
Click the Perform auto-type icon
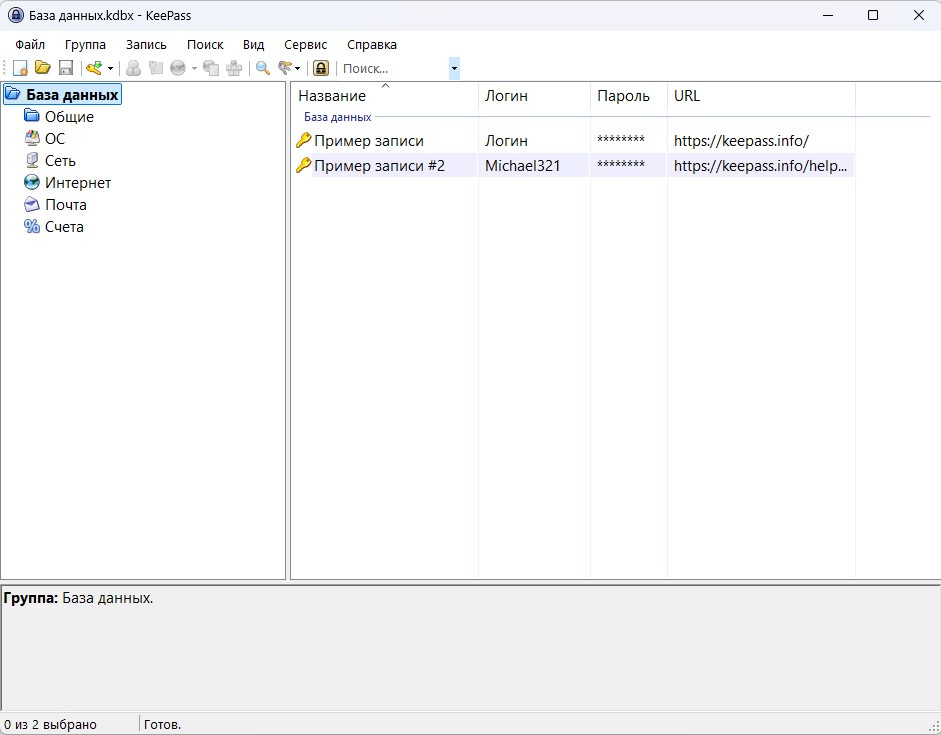(234, 68)
